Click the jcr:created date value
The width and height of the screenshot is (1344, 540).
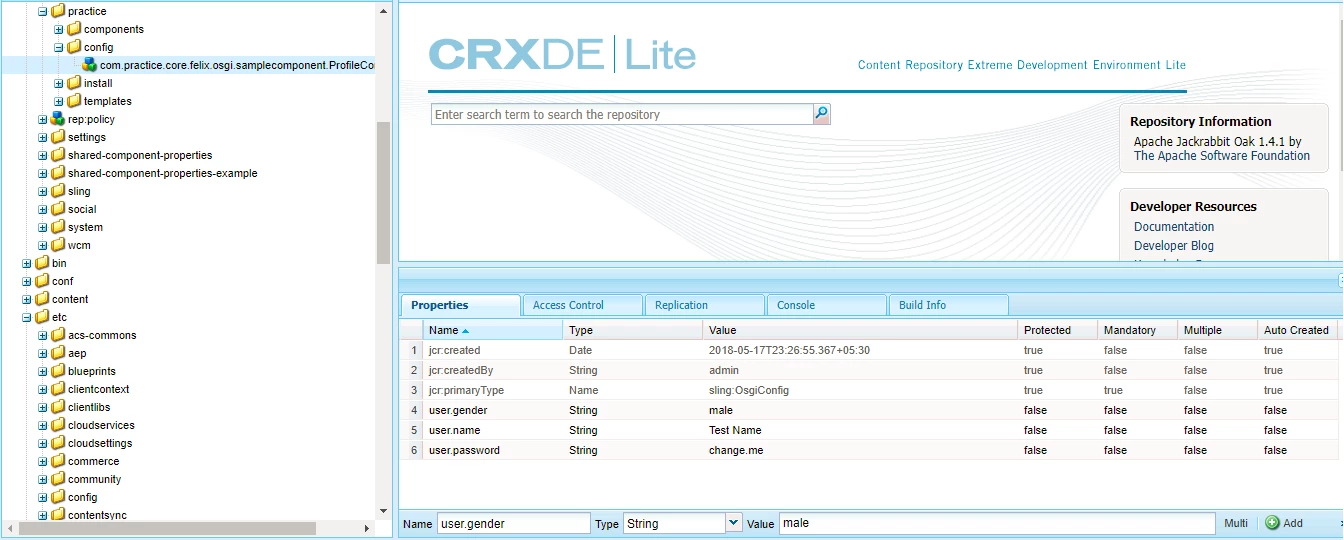coord(789,350)
